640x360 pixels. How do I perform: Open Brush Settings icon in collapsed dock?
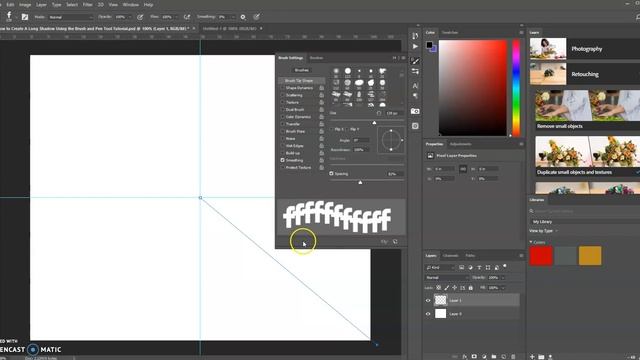pyautogui.click(x=415, y=61)
